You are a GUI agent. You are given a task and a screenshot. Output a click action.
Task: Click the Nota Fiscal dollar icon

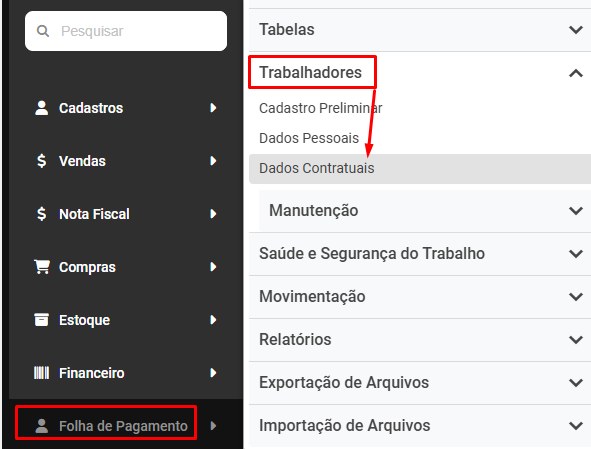pos(41,214)
